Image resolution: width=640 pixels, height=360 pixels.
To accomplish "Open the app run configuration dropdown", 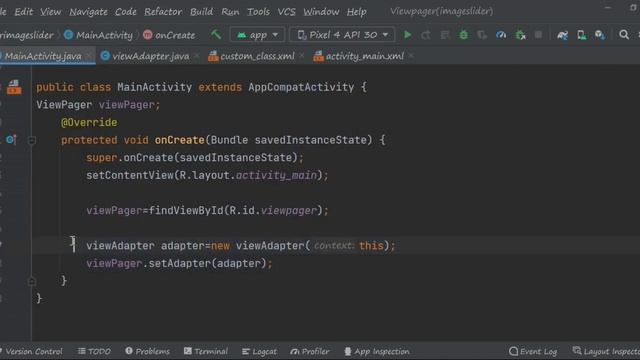I will click(x=257, y=35).
